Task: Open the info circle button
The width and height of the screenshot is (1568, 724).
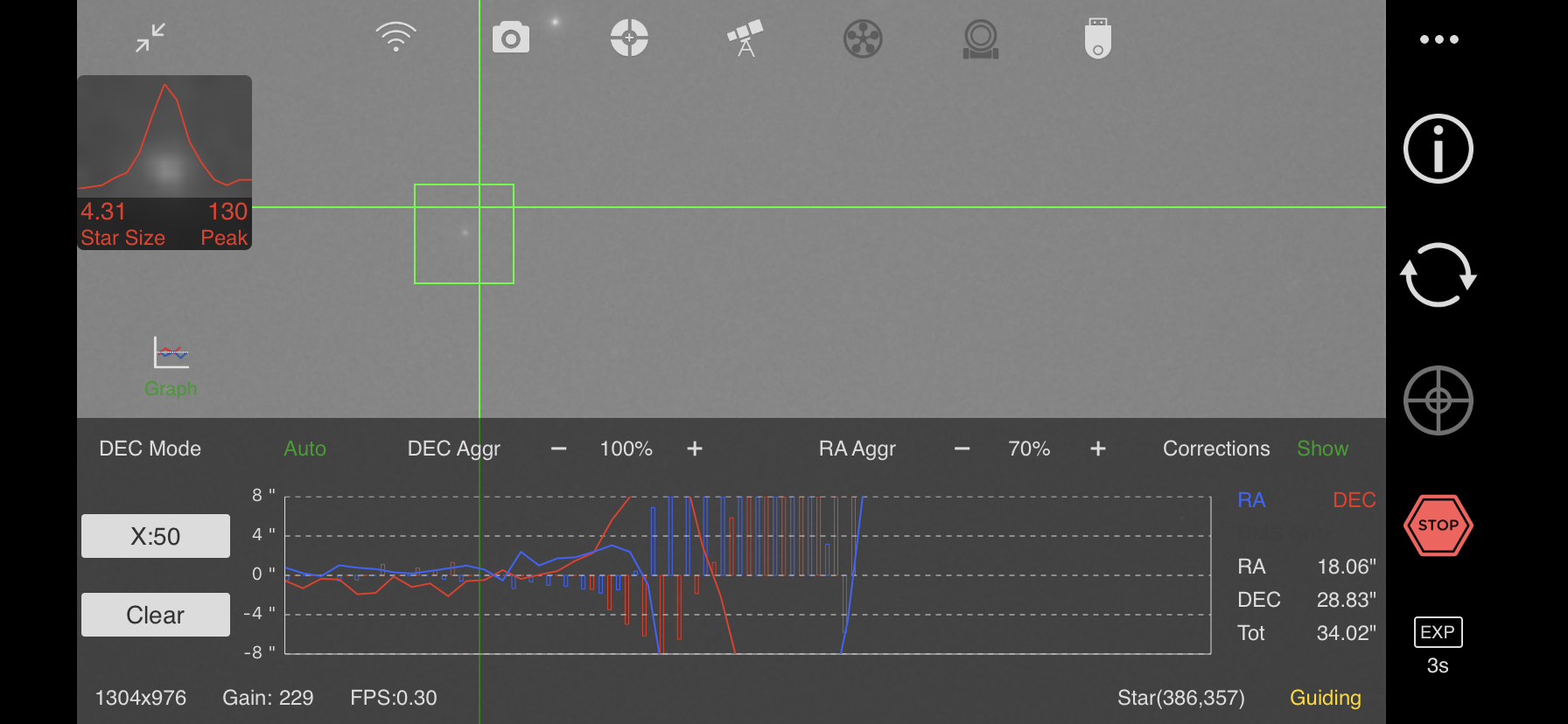Action: tap(1438, 149)
